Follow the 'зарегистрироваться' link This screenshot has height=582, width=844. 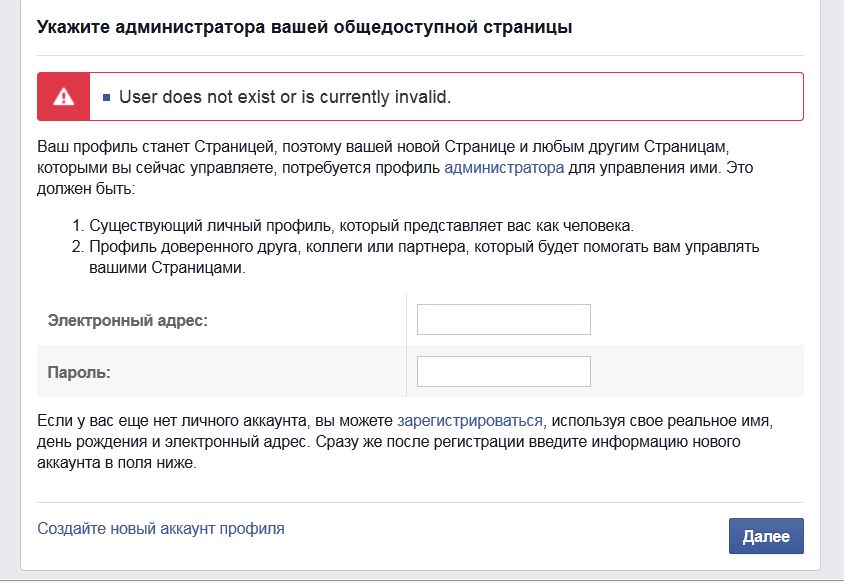tap(470, 420)
